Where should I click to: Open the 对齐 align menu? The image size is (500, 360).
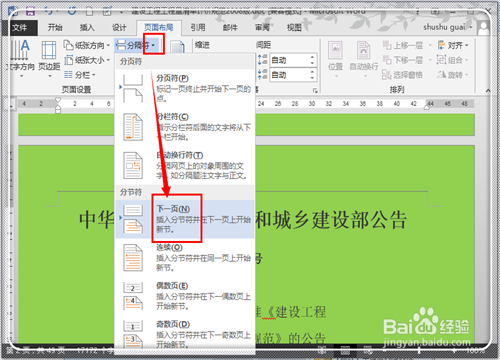453,45
